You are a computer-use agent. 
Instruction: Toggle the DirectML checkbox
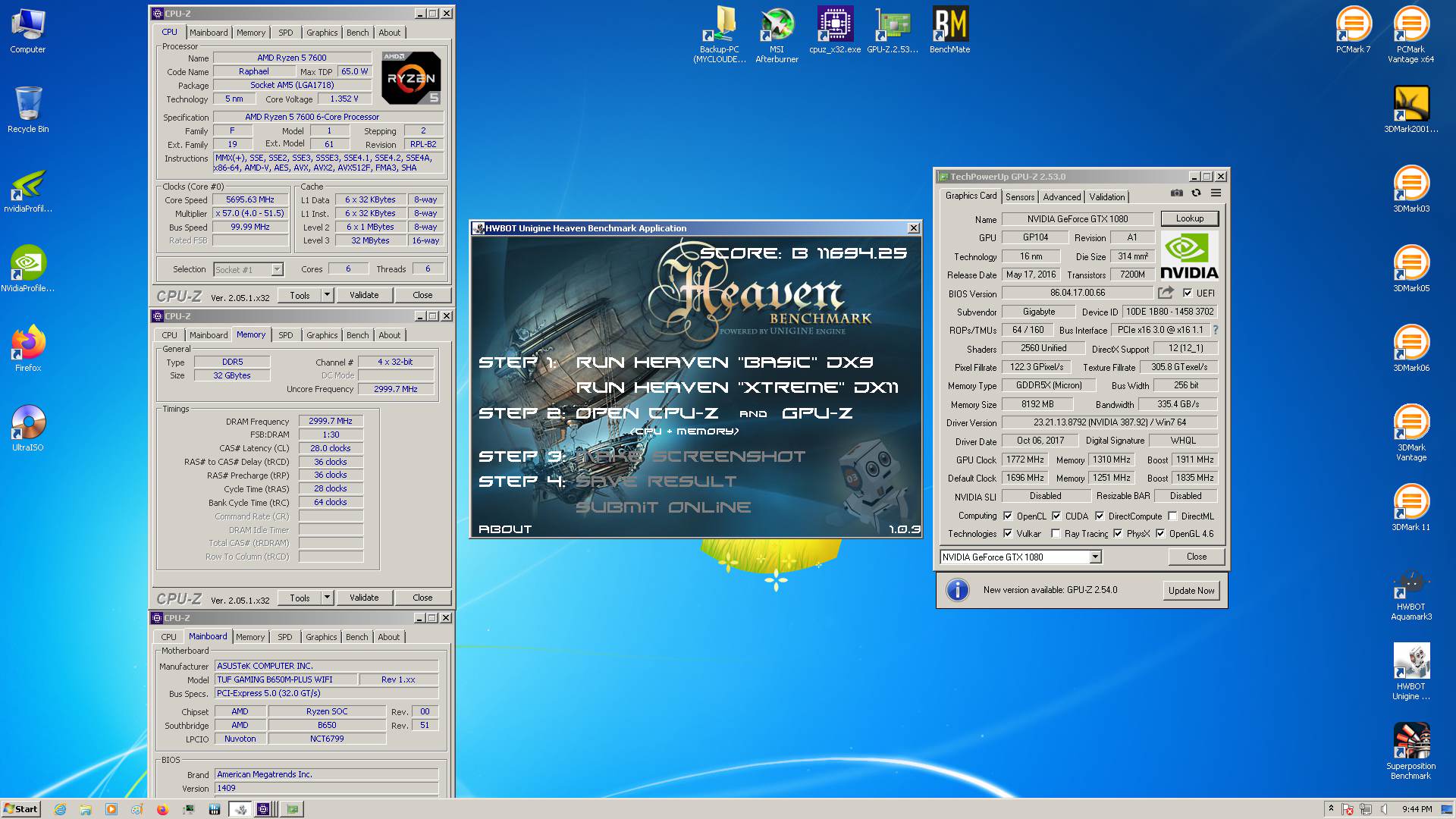(1172, 516)
